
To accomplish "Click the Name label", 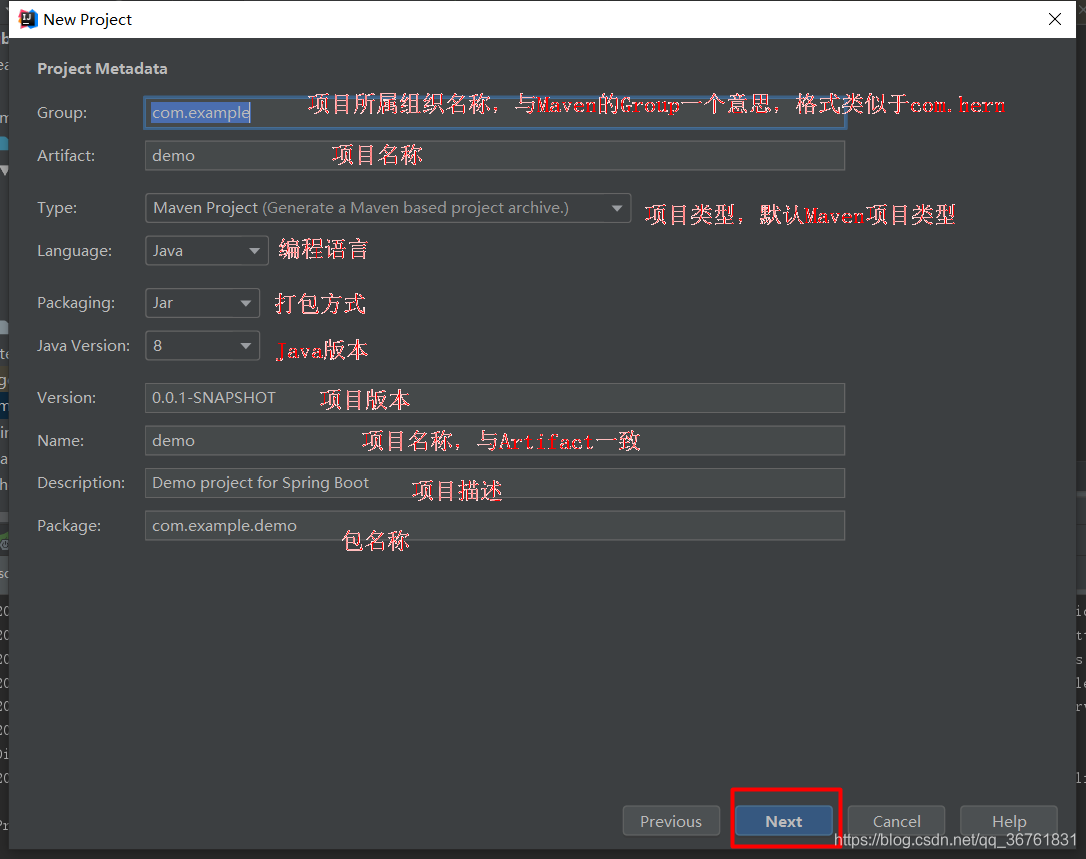I will [x=60, y=441].
